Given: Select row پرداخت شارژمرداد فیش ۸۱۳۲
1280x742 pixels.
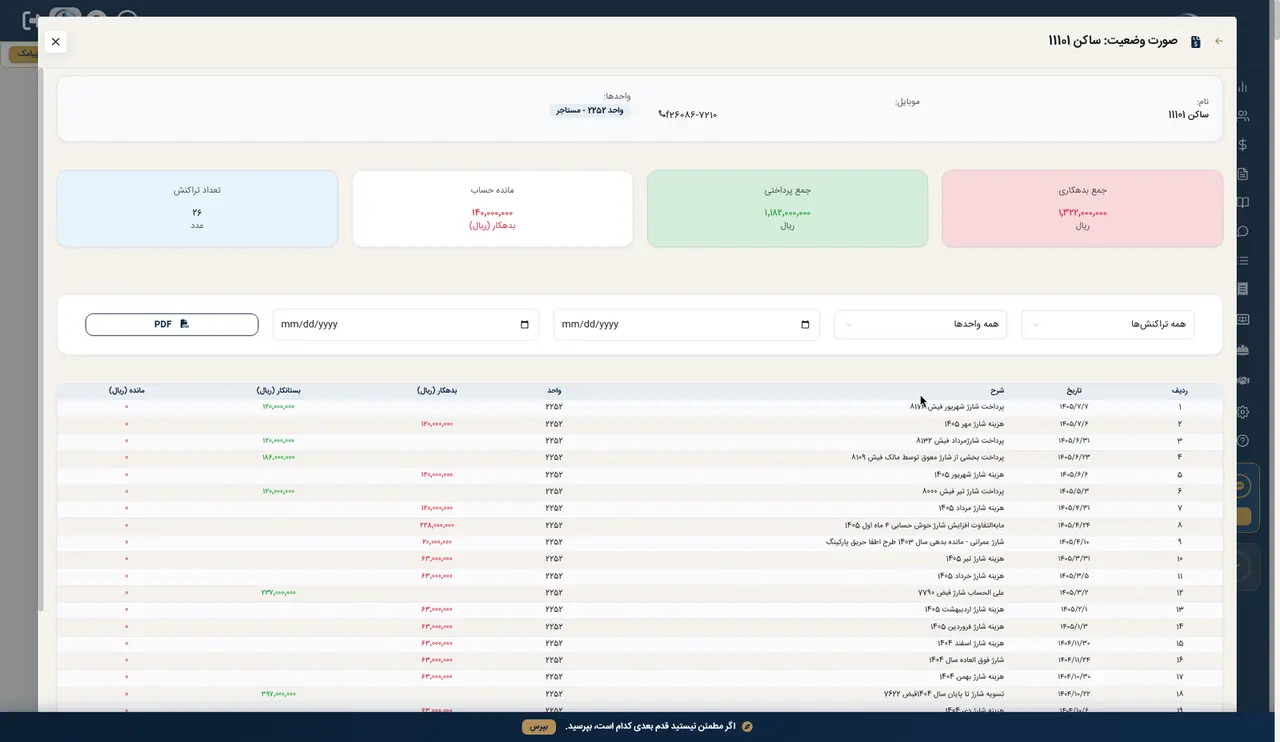Looking at the screenshot, I should pyautogui.click(x=640, y=441).
